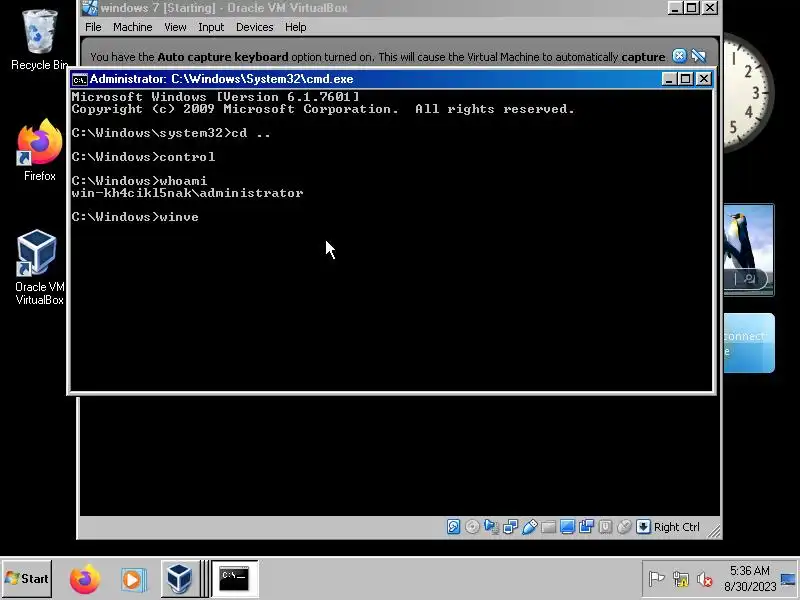800x600 pixels.
Task: Click the optical disk indicator in VirtualBox
Action: (472, 527)
